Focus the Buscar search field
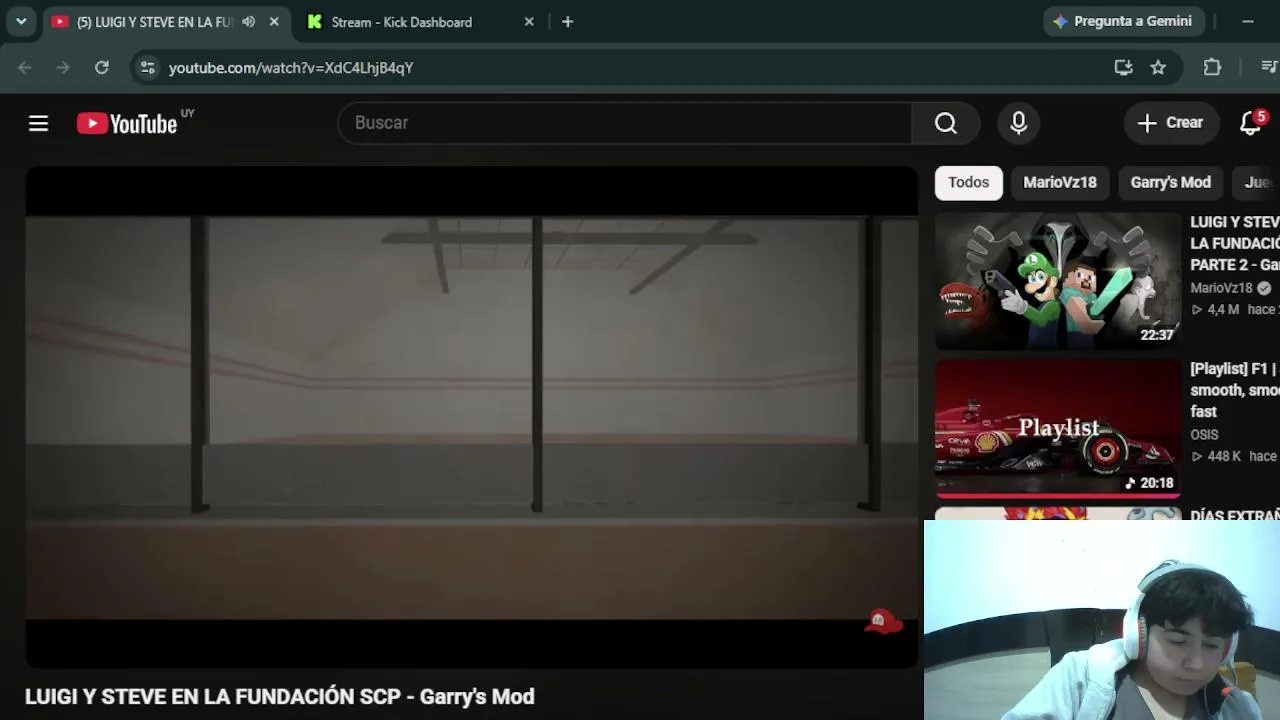Screen dimensions: 1280x720 tap(625, 123)
